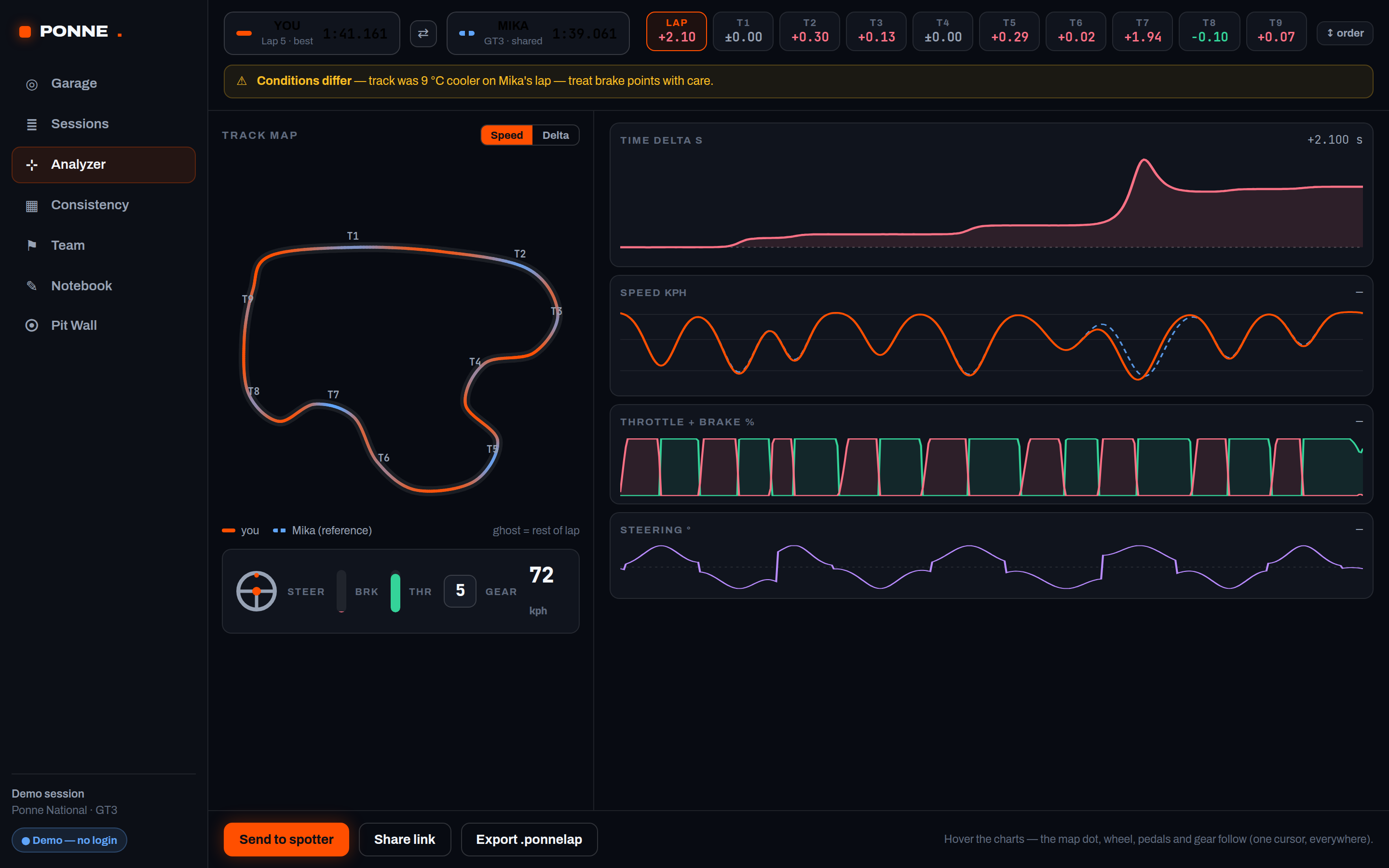1389x868 pixels.
Task: Click the T1 corner label on map
Action: click(x=353, y=236)
